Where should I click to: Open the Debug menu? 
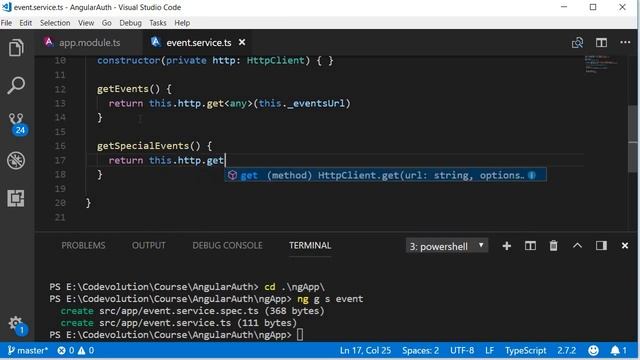130,23
